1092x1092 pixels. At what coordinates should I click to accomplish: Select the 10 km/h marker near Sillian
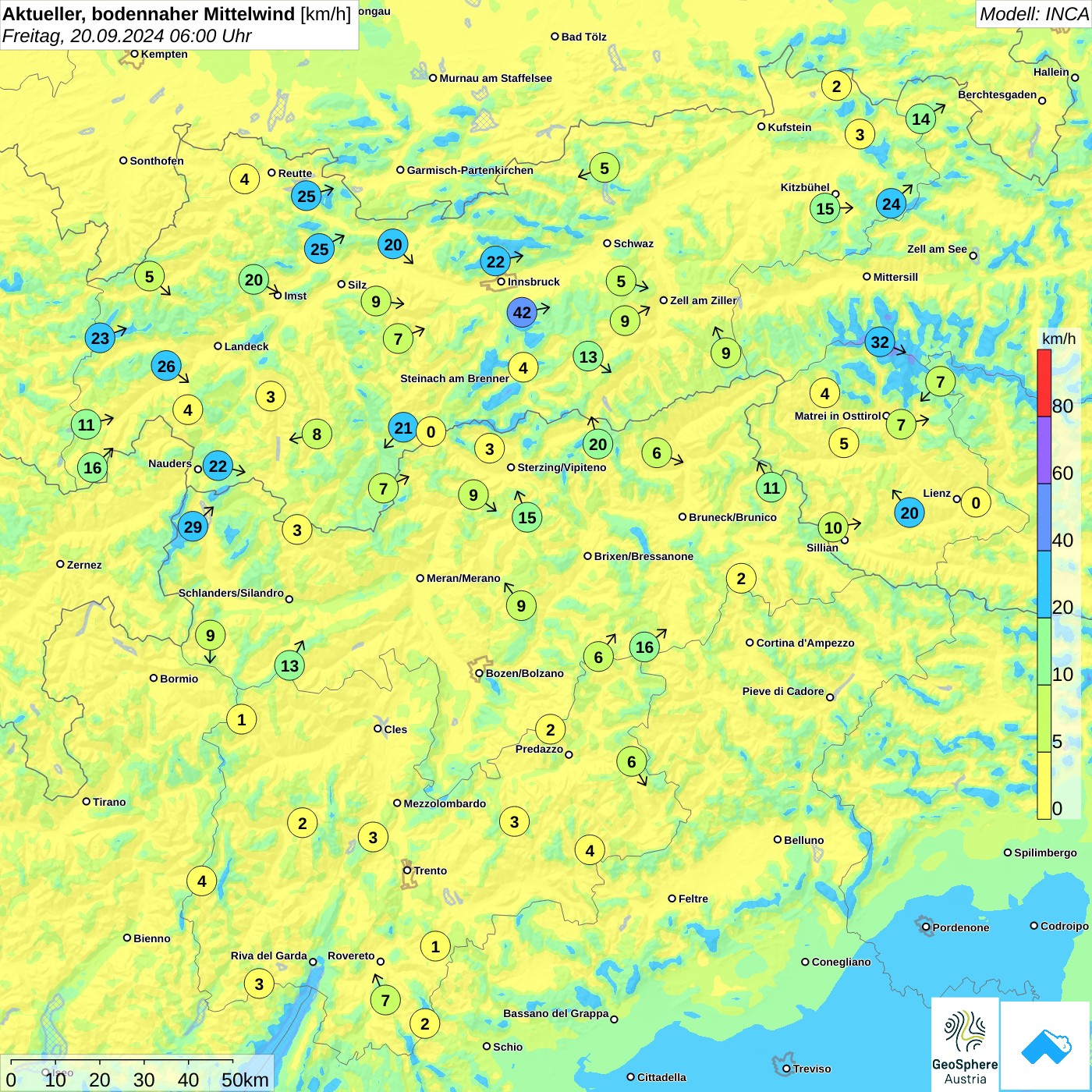833,527
